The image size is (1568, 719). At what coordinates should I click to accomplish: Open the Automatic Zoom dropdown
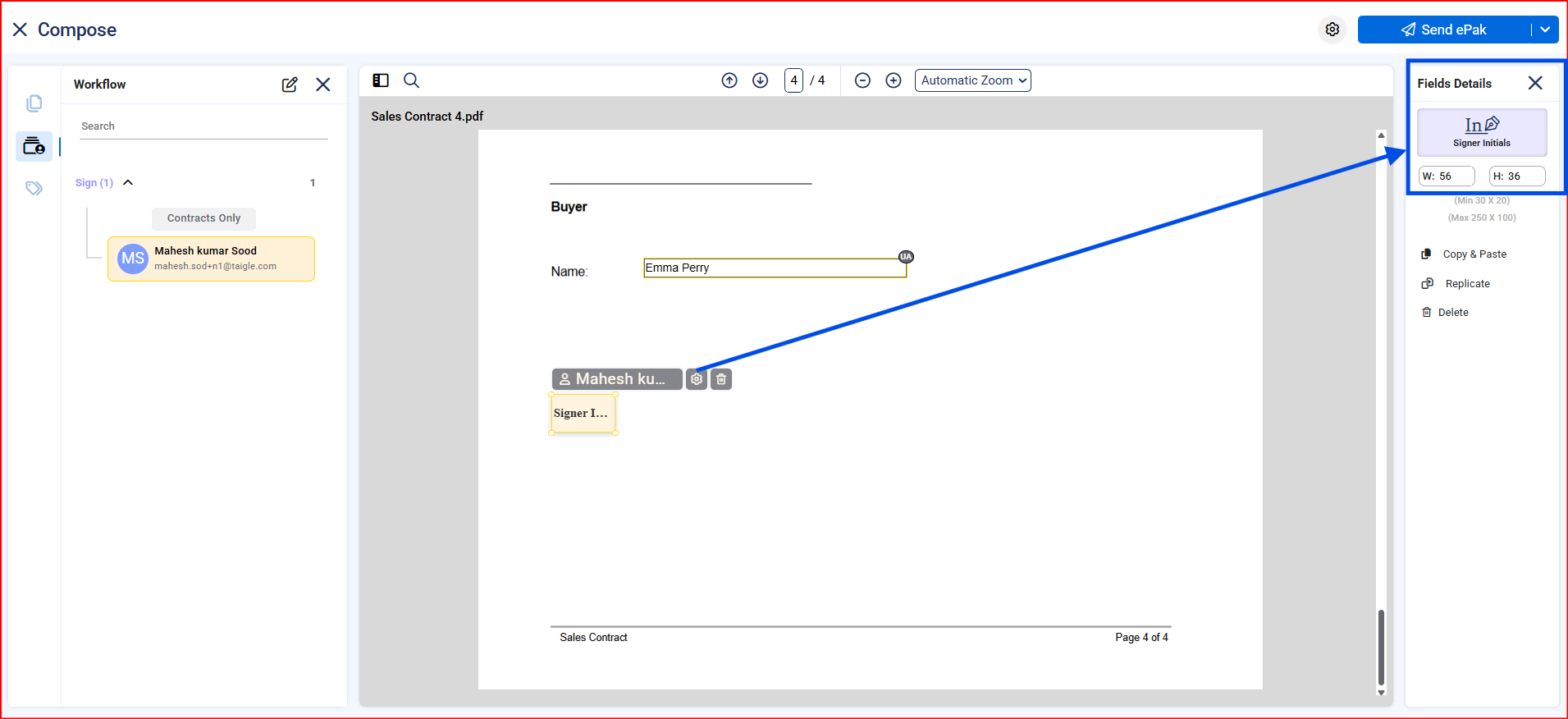[972, 80]
